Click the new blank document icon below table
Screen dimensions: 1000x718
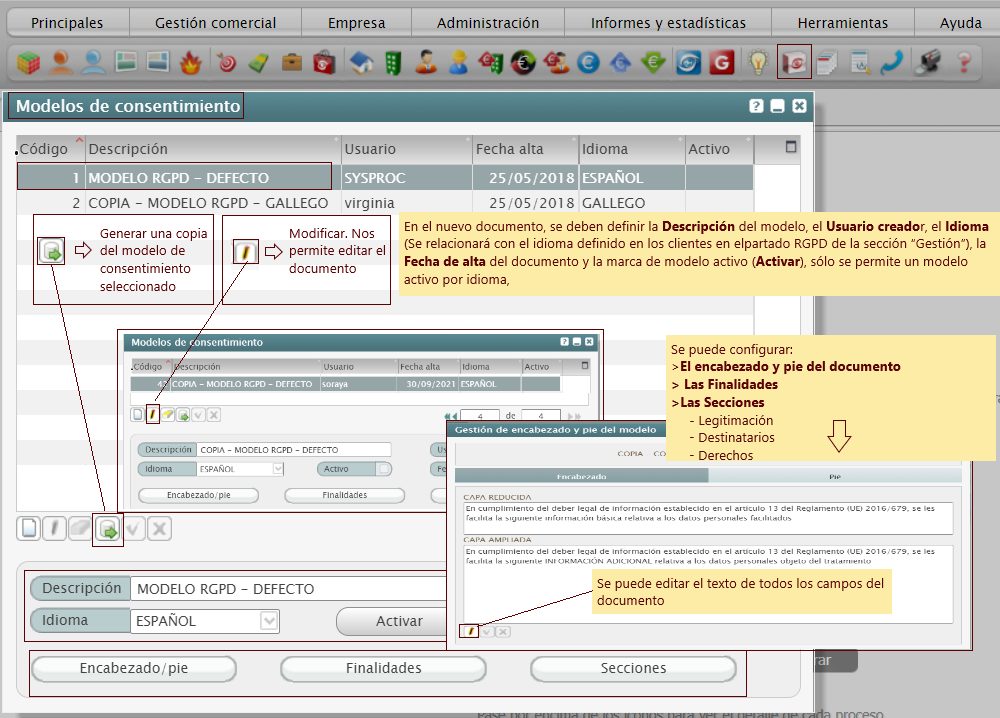click(29, 529)
